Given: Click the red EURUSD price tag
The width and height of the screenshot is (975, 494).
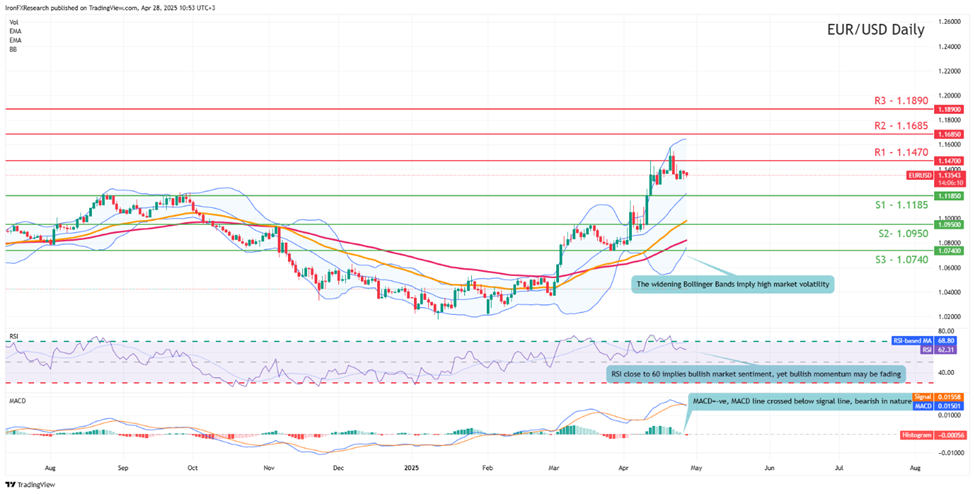Looking at the screenshot, I should 921,175.
